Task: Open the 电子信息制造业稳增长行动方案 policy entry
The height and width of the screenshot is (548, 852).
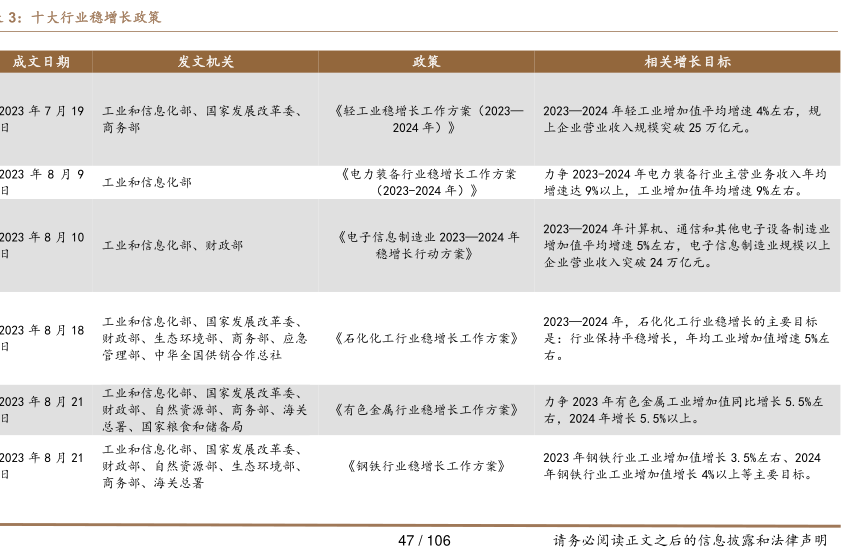Action: coord(426,245)
